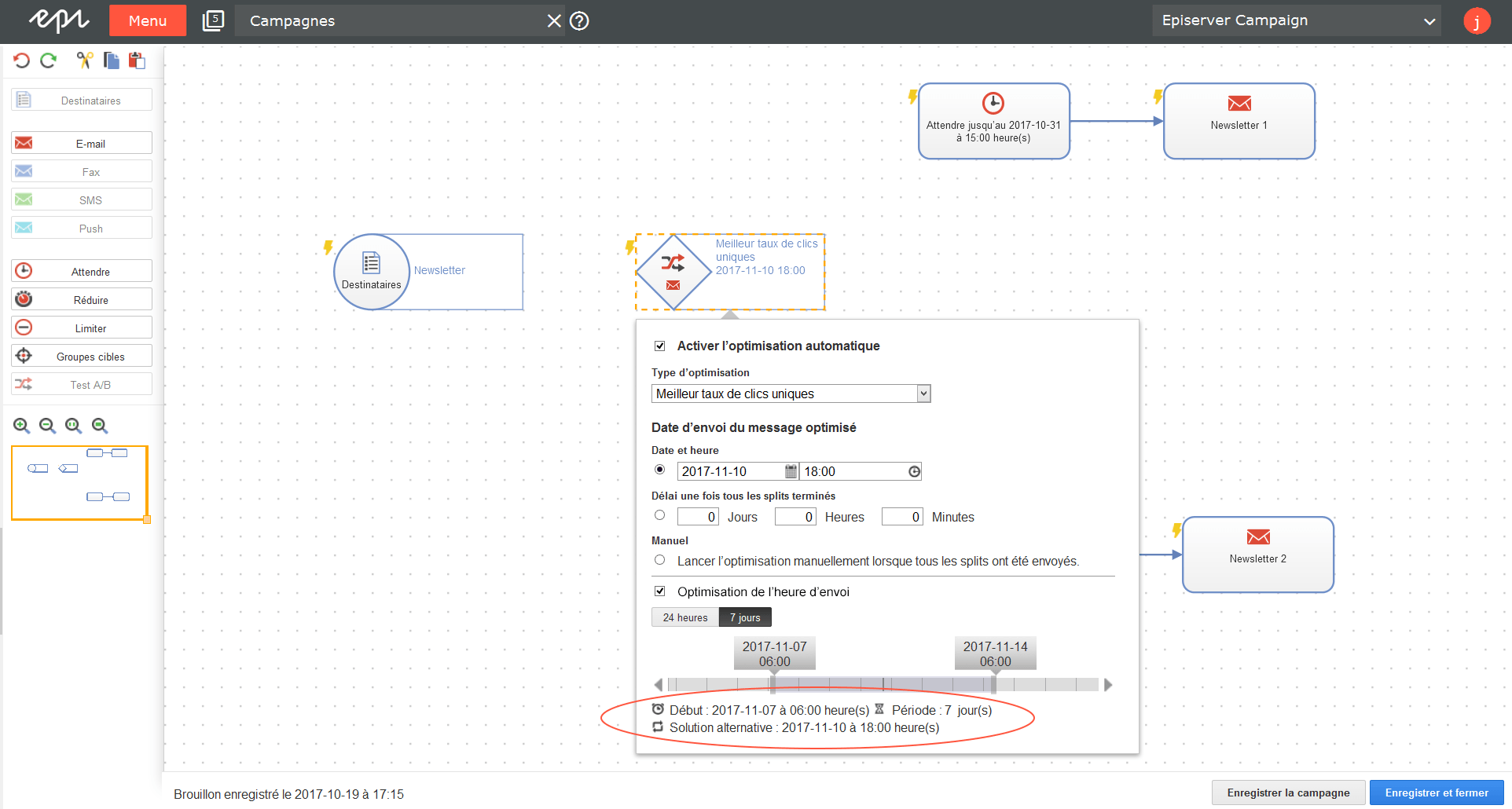This screenshot has width=1512, height=809.
Task: Click the redo arrow icon
Action: (x=49, y=60)
